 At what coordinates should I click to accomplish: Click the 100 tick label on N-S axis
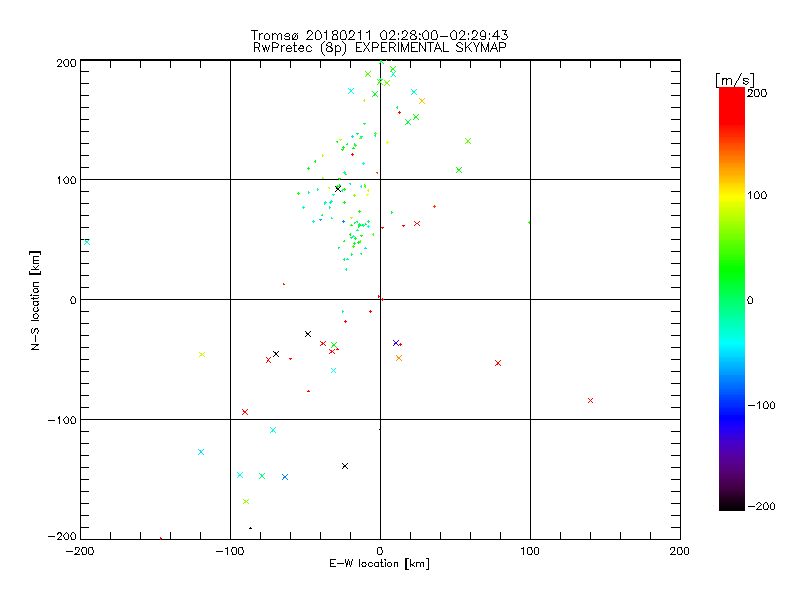(x=66, y=180)
